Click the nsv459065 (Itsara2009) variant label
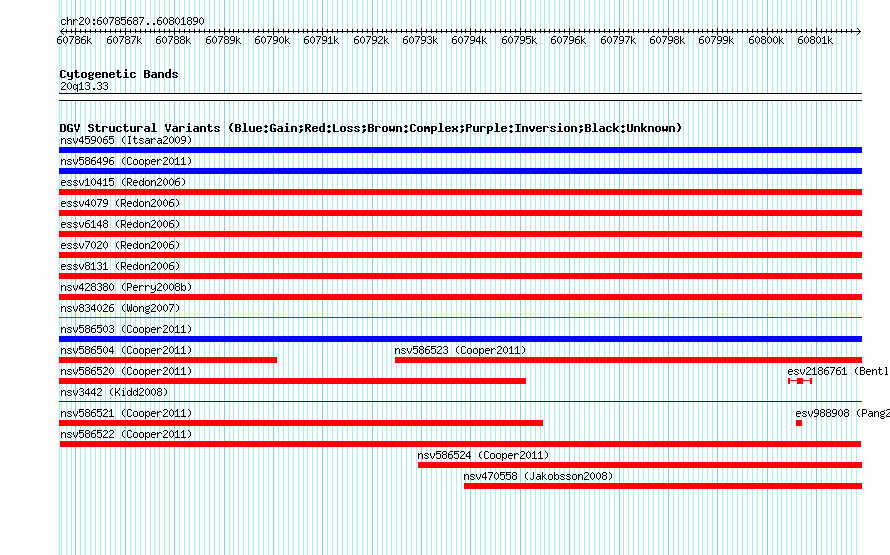 click(x=126, y=140)
